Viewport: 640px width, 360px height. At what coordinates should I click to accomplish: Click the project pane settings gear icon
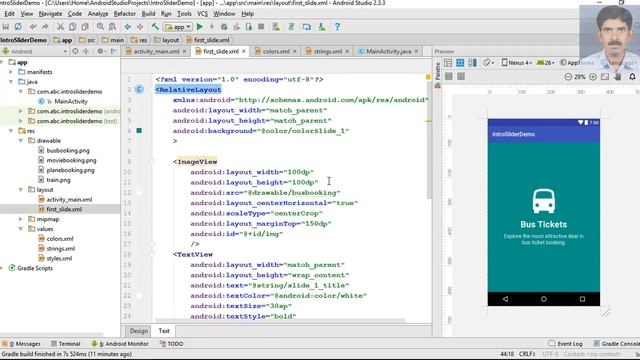pos(100,51)
